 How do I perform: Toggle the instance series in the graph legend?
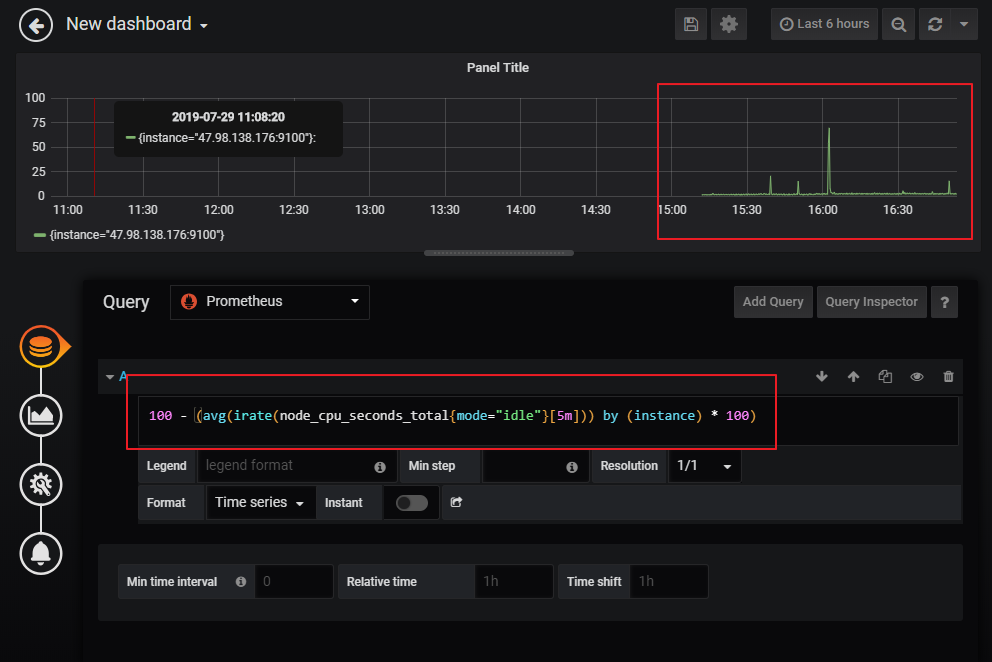click(x=137, y=235)
